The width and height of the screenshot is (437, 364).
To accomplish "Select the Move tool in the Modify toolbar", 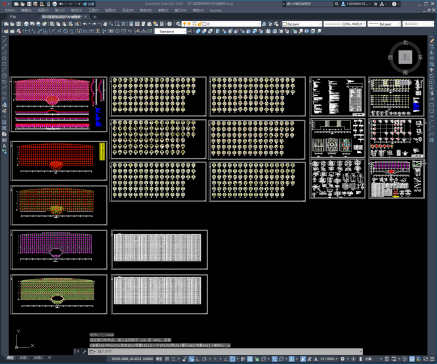I will tap(432, 70).
